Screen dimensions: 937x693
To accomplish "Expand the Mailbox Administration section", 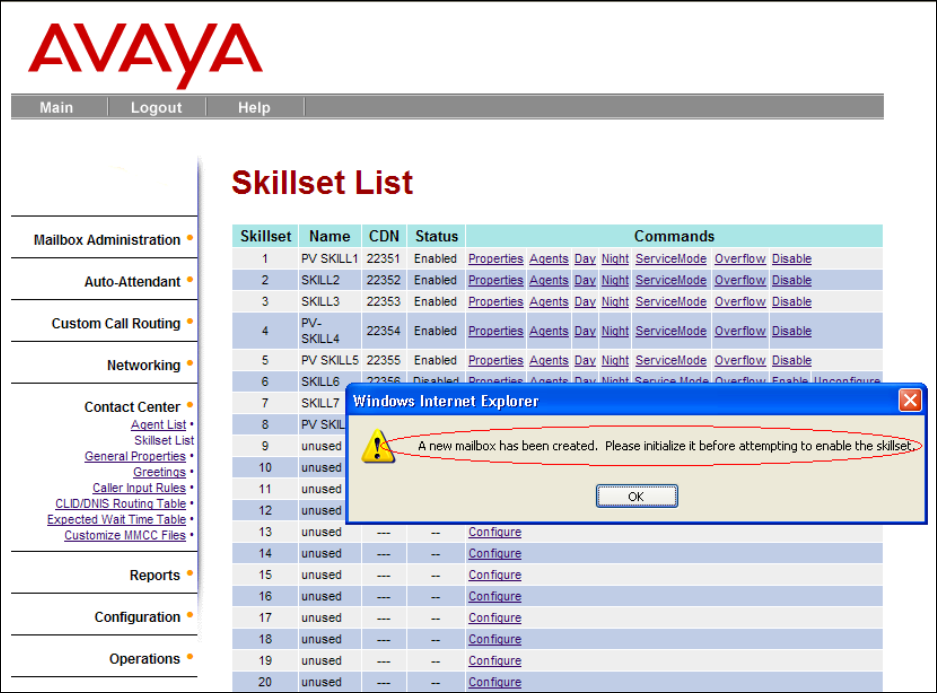I will tap(107, 240).
